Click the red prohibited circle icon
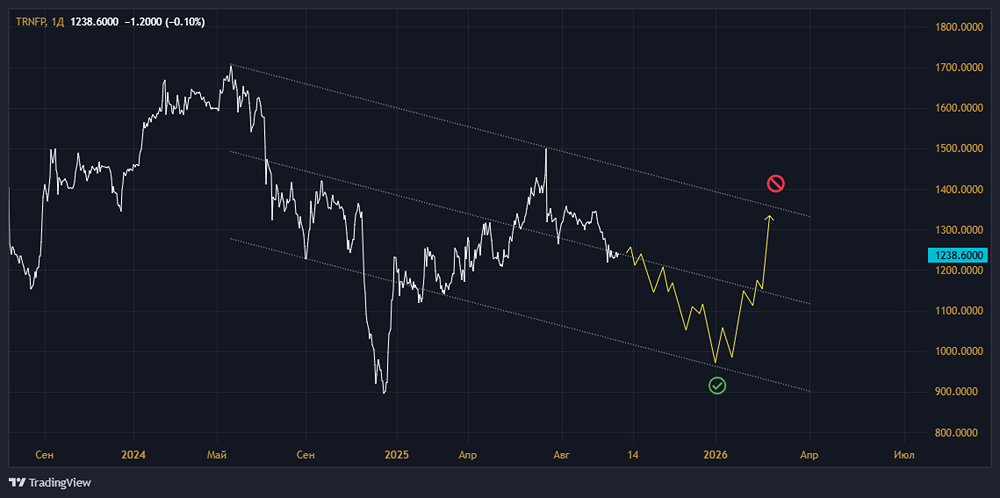The height and width of the screenshot is (498, 1000). [775, 184]
